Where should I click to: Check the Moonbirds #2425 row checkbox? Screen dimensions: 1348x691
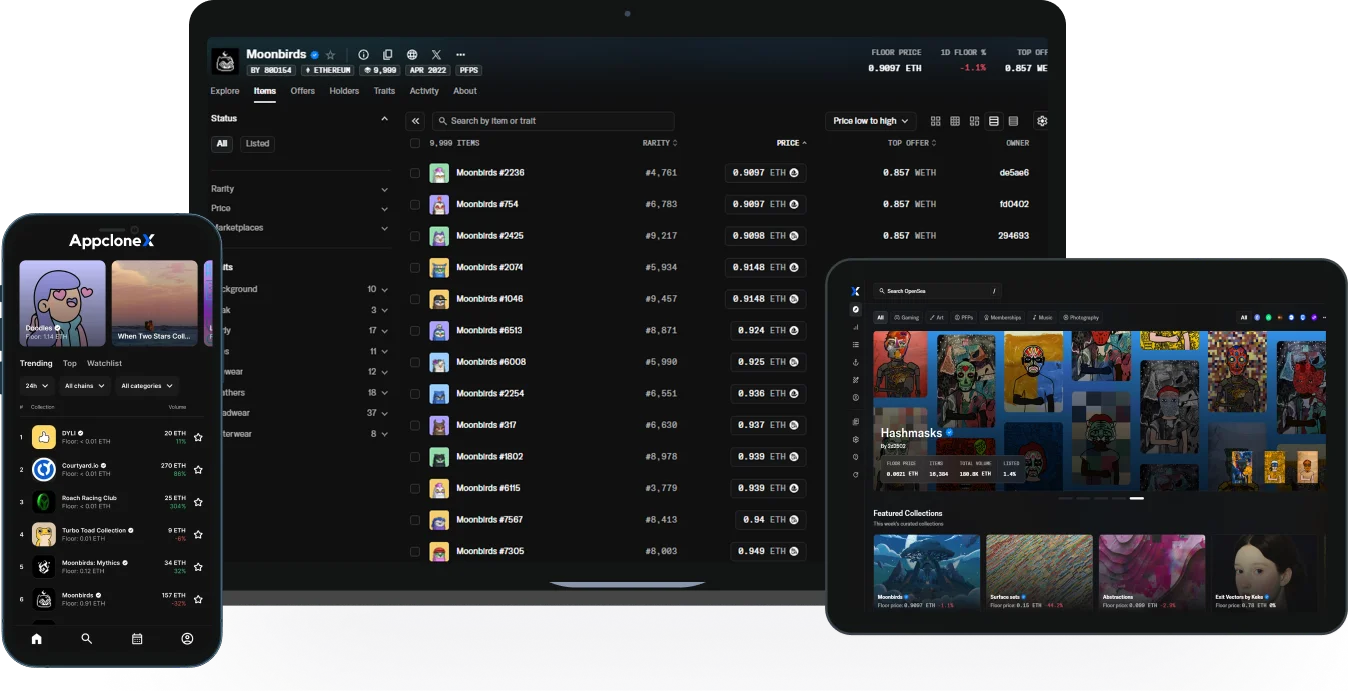[x=415, y=236]
